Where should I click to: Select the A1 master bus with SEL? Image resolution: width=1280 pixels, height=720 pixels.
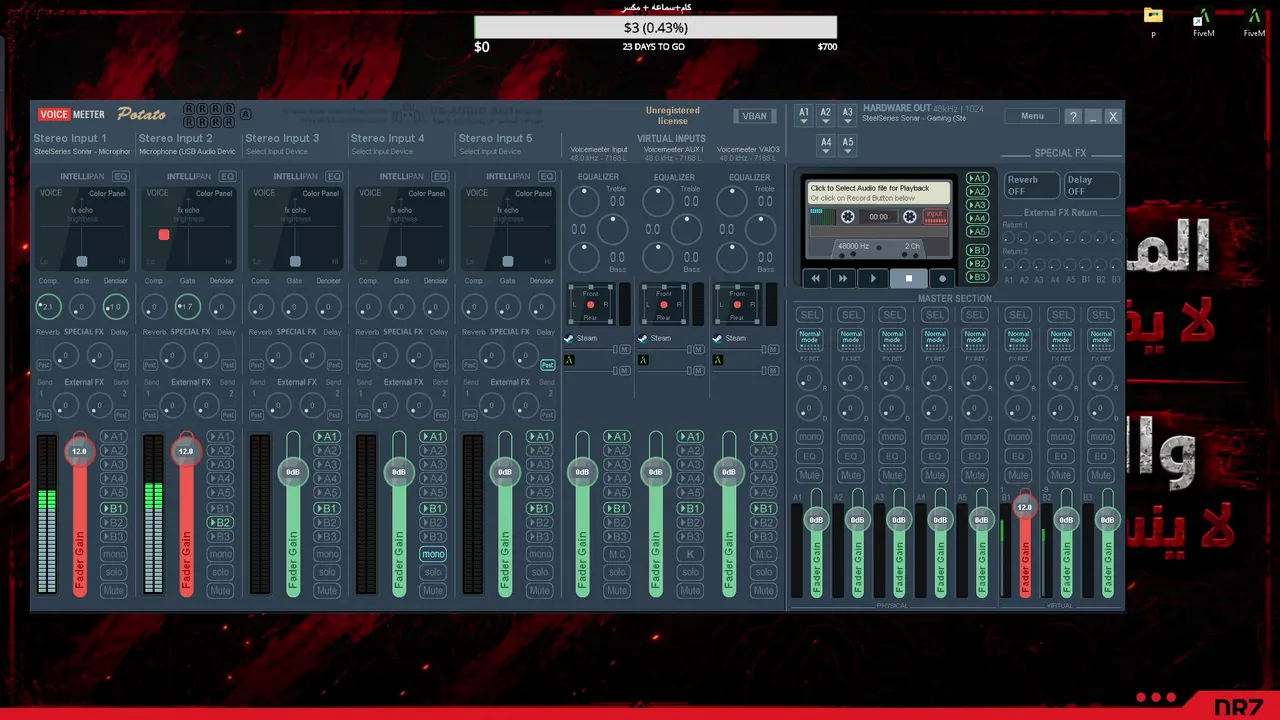810,315
